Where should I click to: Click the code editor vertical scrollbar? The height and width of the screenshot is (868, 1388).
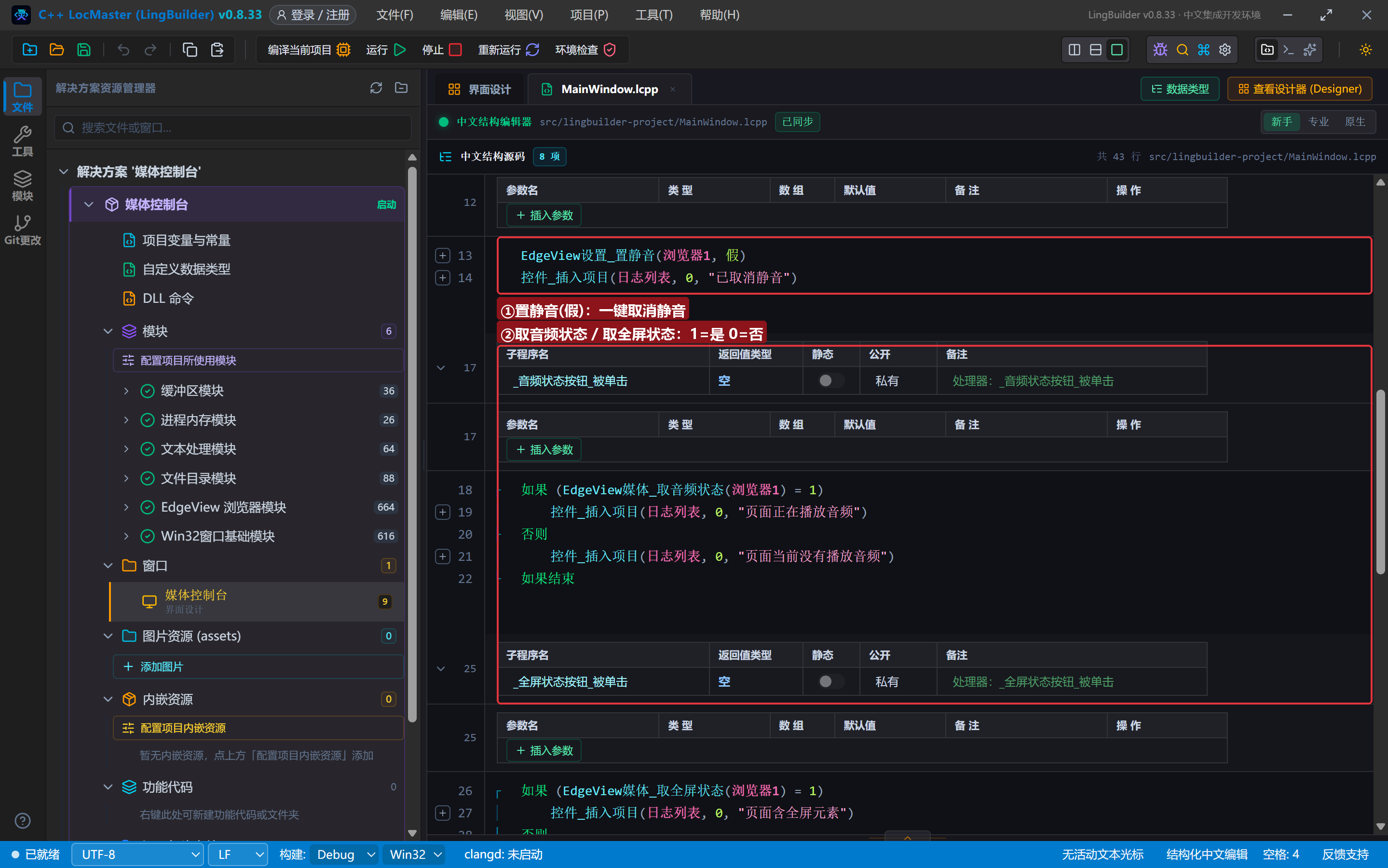pyautogui.click(x=1381, y=482)
